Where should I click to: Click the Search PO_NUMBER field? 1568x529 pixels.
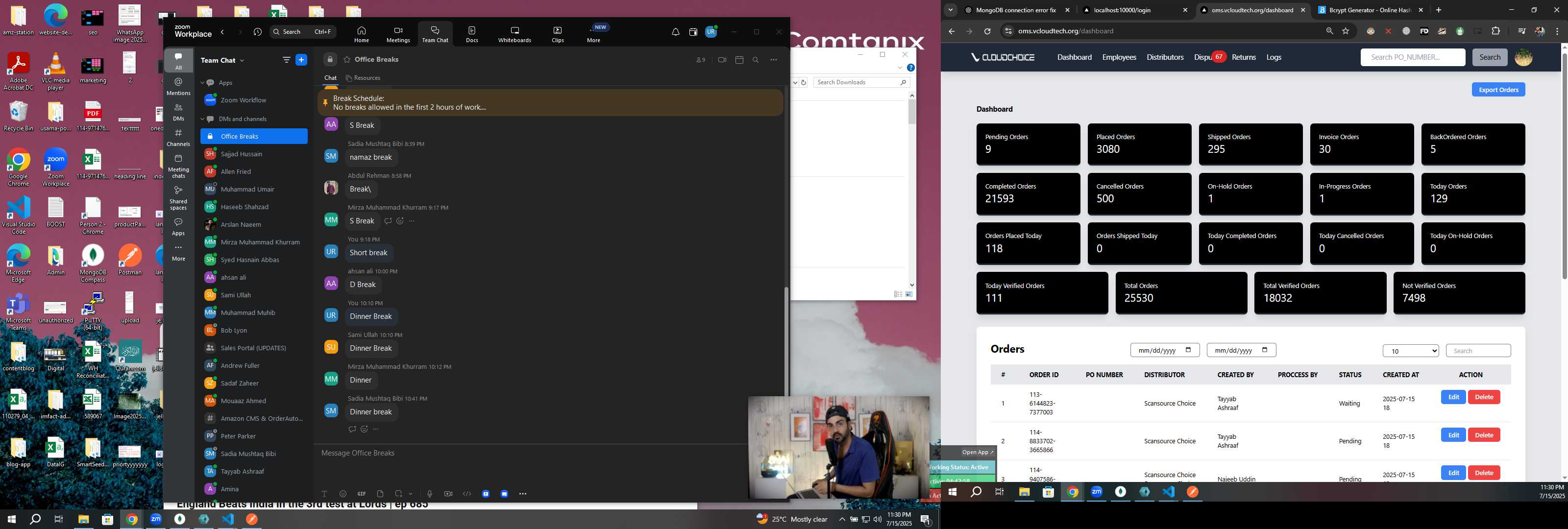[1412, 57]
